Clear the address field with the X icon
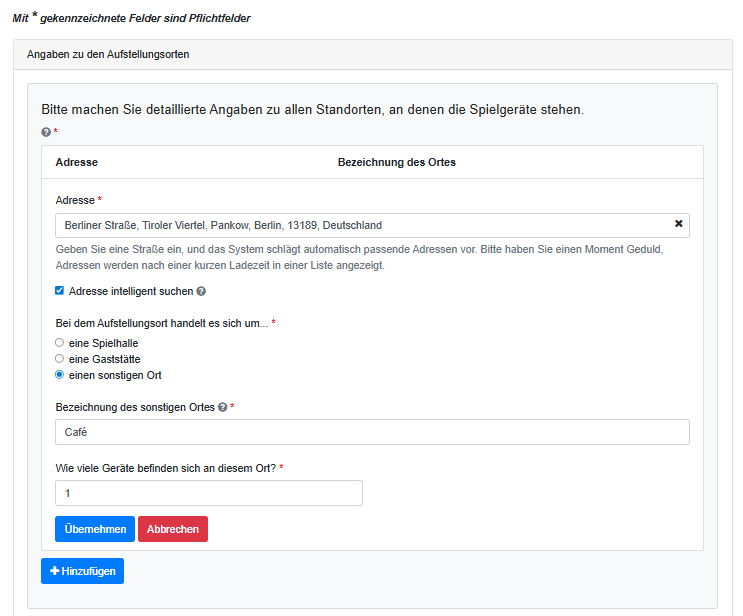The height and width of the screenshot is (616, 743). coord(678,225)
